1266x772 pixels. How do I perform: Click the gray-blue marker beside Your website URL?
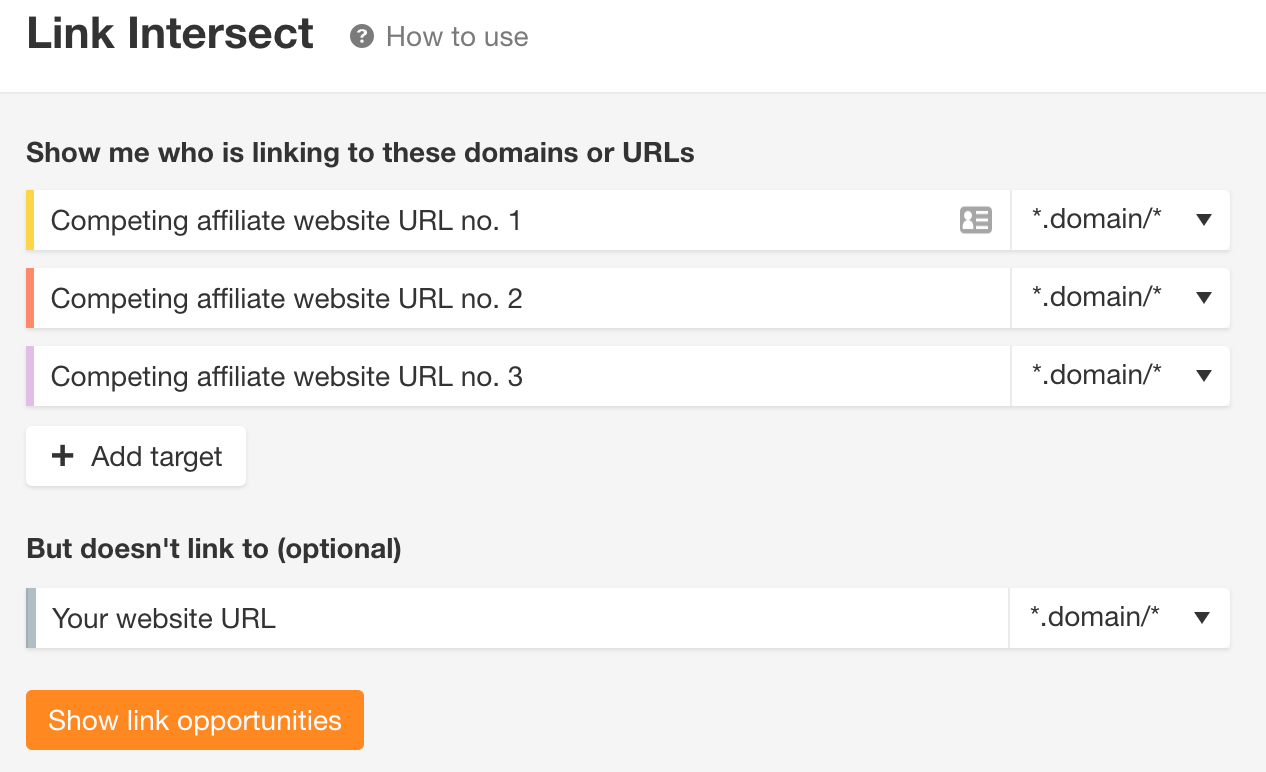point(30,618)
